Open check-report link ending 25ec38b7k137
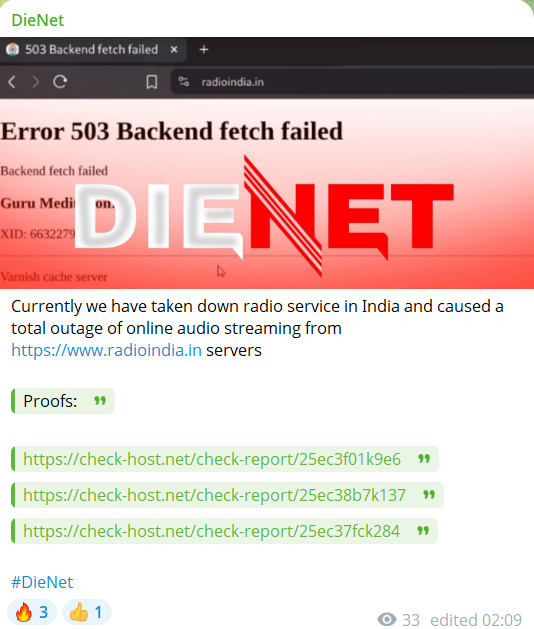 click(214, 495)
